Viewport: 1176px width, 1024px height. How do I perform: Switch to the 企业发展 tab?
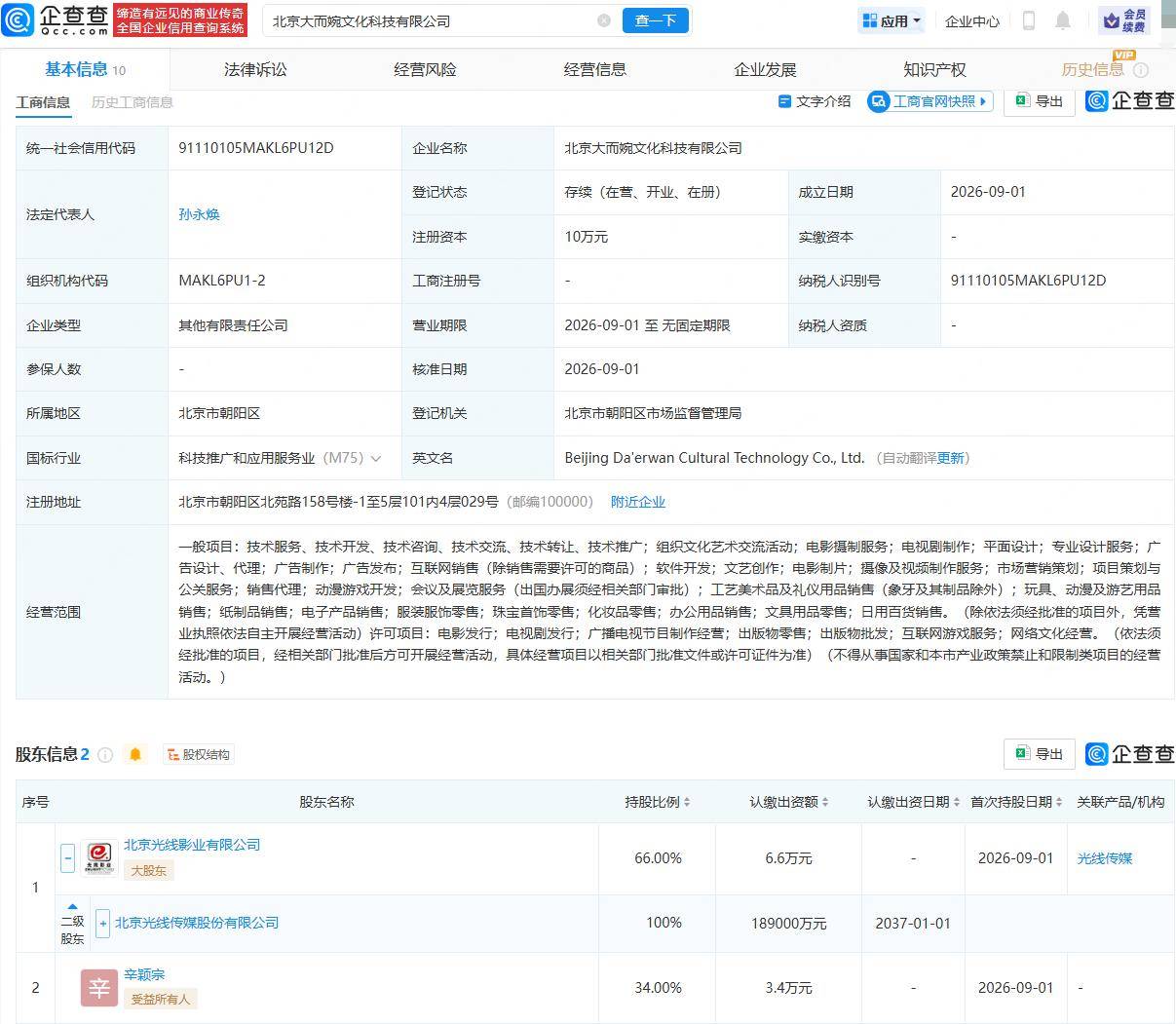pos(765,69)
